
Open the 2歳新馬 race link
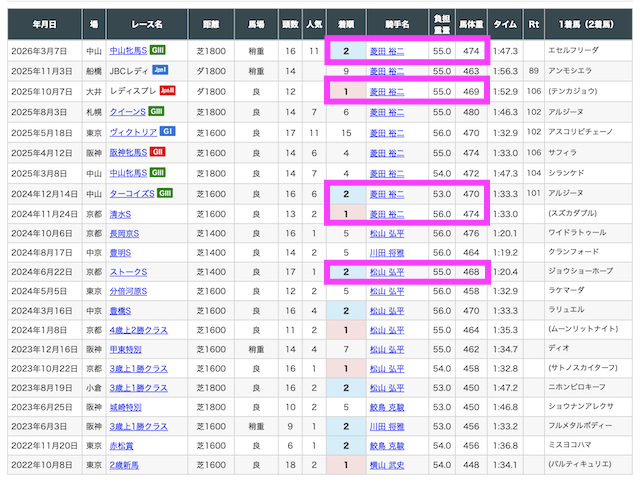point(124,465)
